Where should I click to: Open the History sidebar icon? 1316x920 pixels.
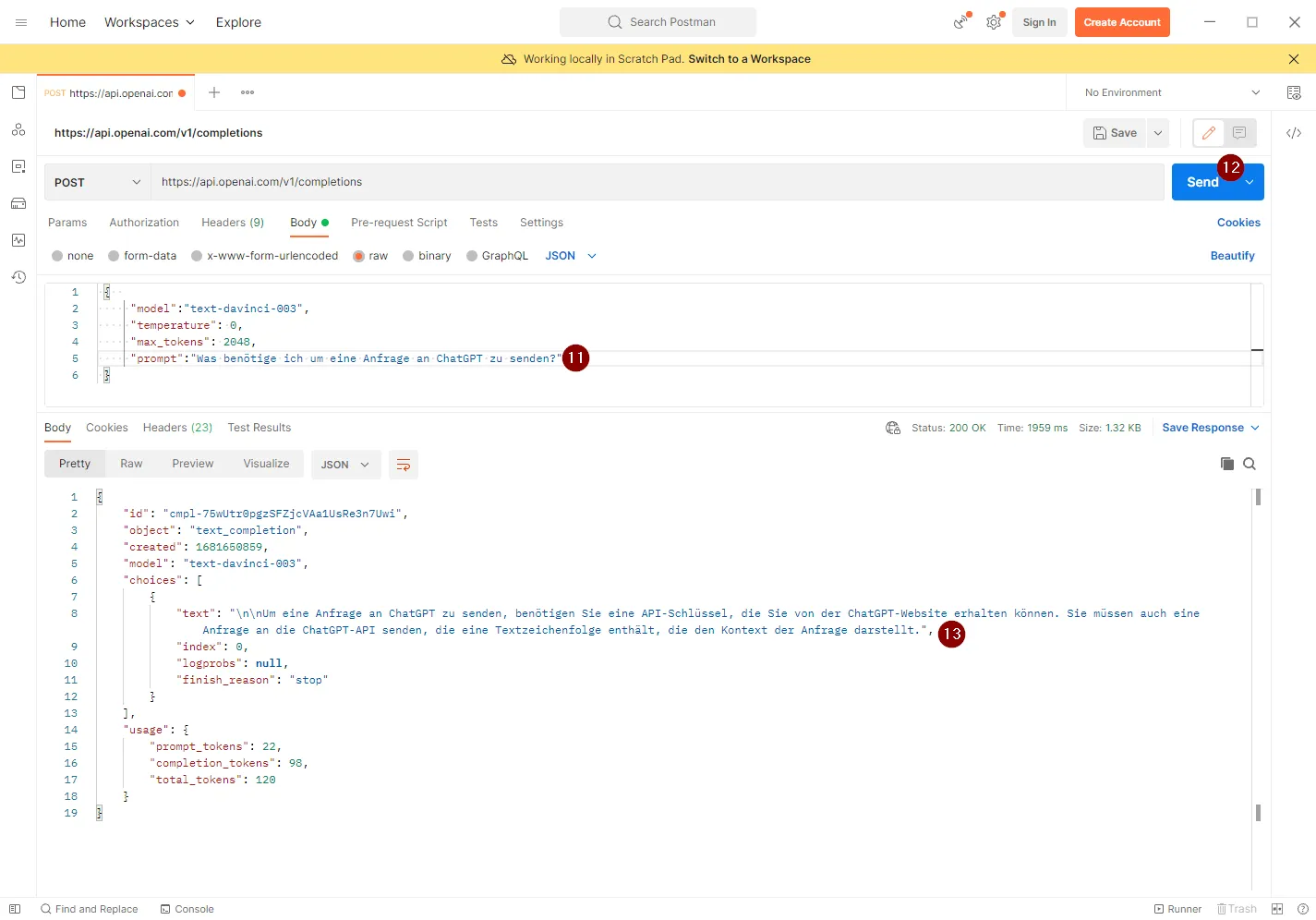point(18,277)
